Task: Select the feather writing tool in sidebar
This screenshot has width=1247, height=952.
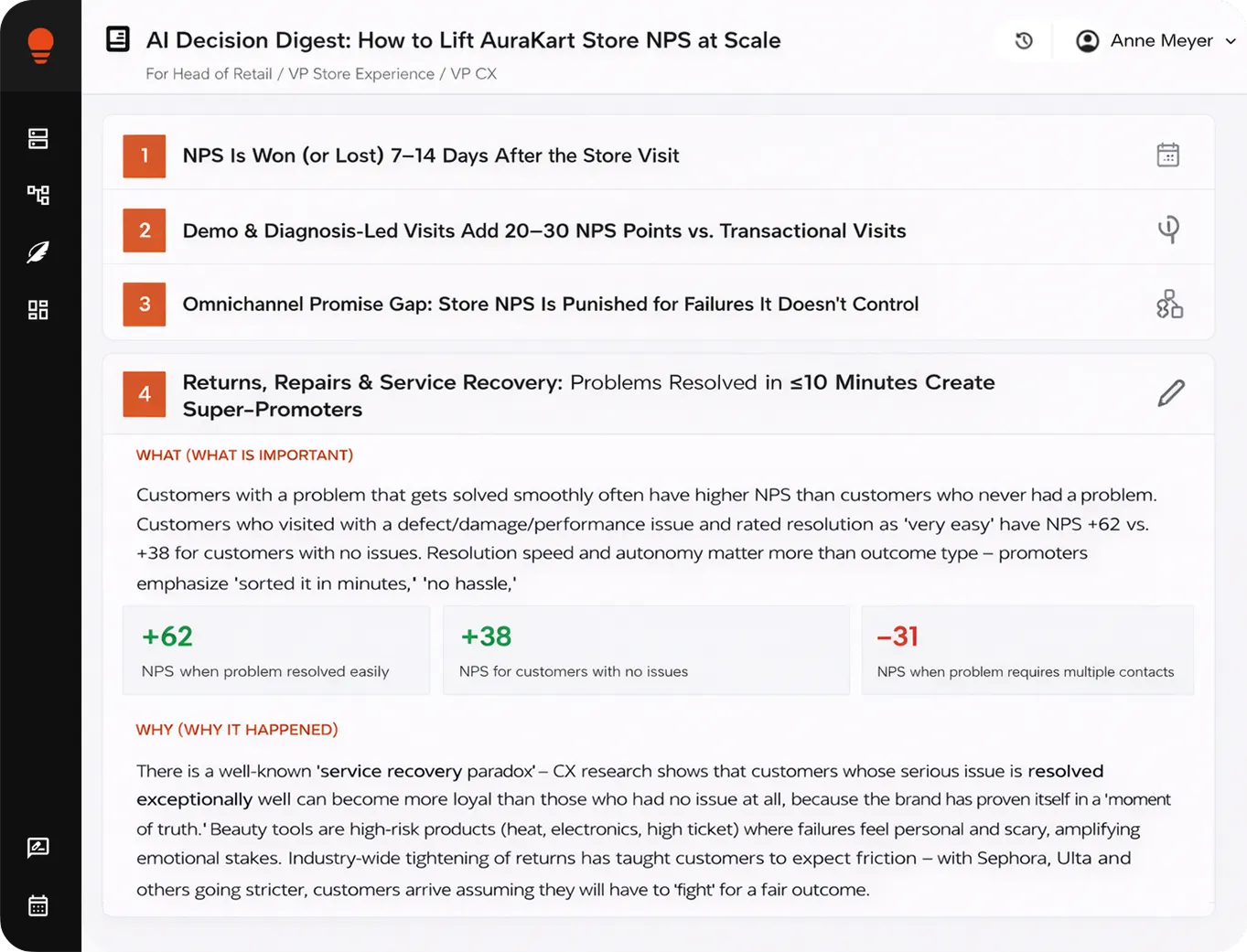Action: pos(38,252)
